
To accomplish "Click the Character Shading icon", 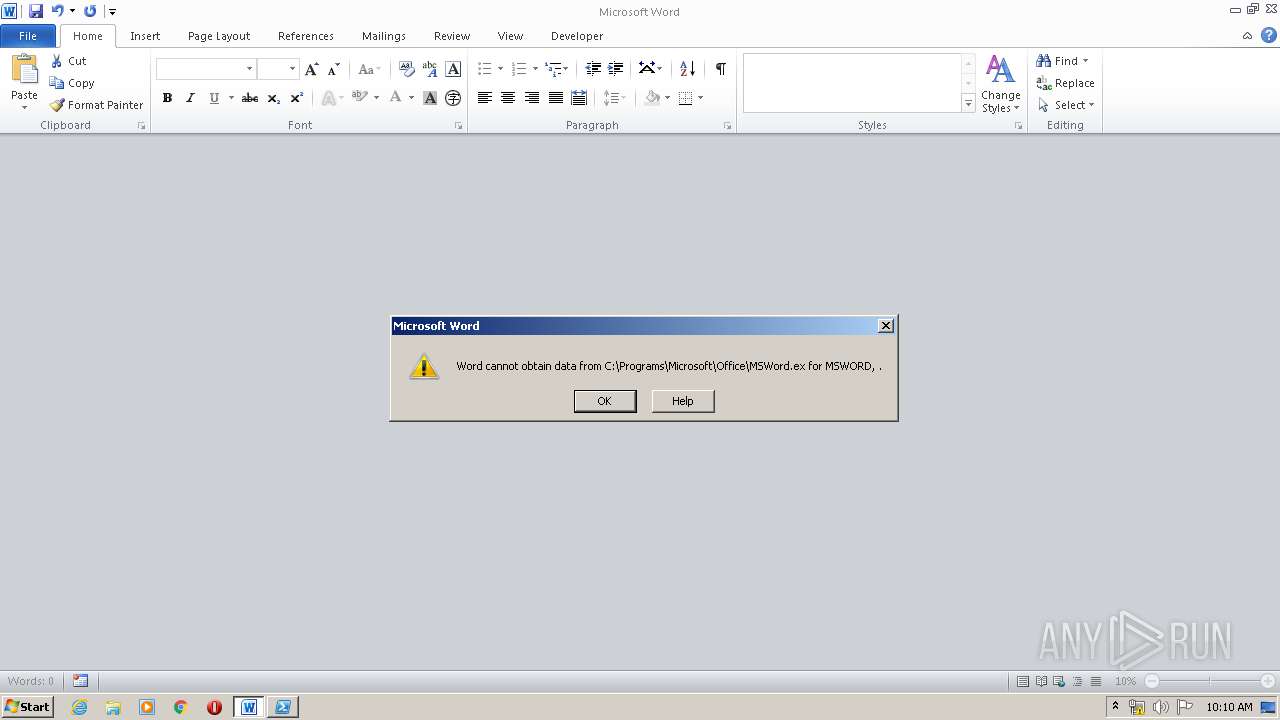I will point(430,98).
